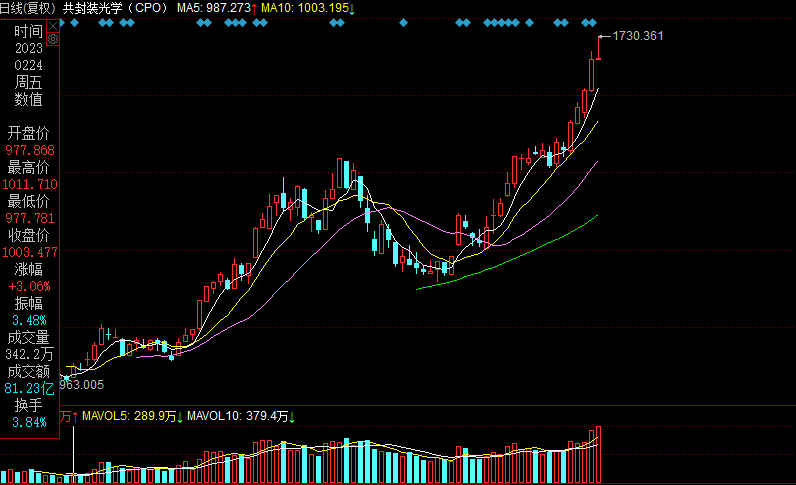Click the 开盘价 opening price value
796x485 pixels.
pyautogui.click(x=30, y=149)
